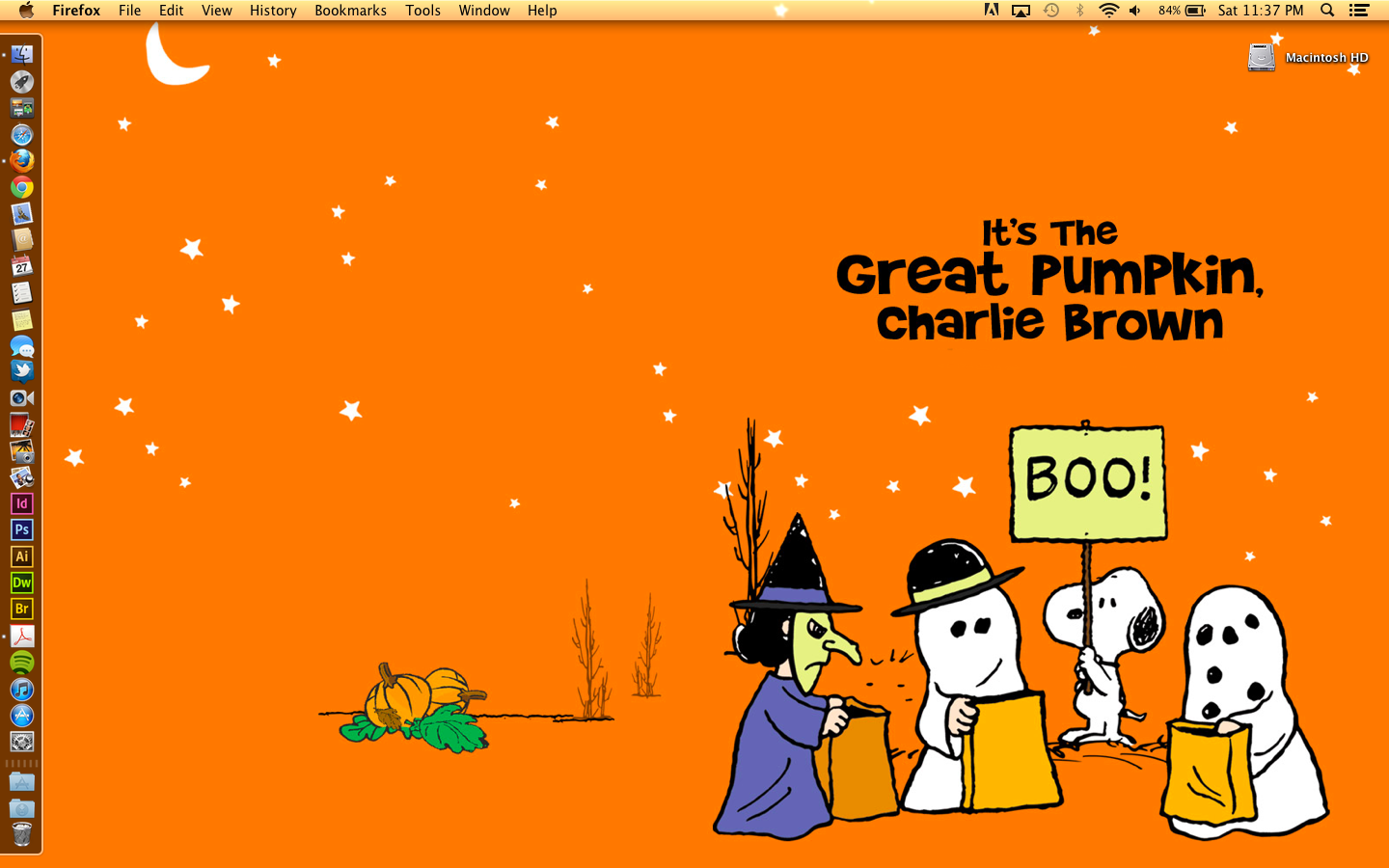Screen dimensions: 1389x868
Task: Open Calendar icon showing 27
Action: tap(22, 266)
